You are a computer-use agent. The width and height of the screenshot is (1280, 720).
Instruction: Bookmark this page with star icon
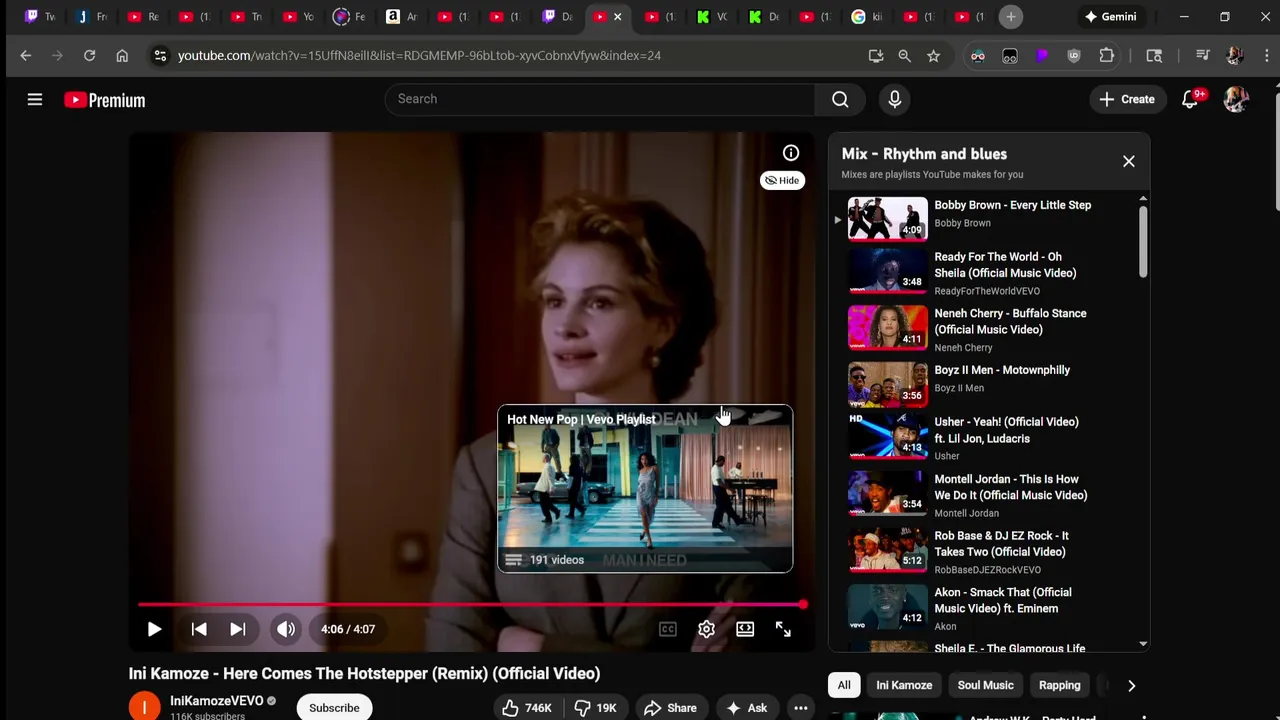pos(933,56)
